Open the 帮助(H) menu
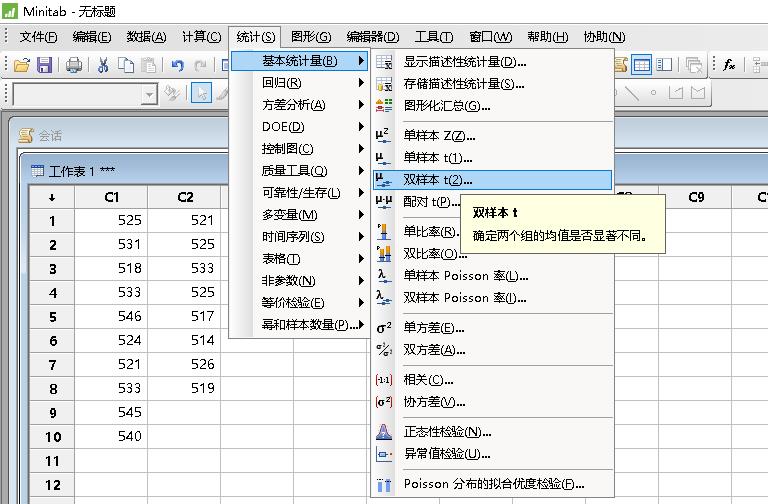 pyautogui.click(x=548, y=37)
